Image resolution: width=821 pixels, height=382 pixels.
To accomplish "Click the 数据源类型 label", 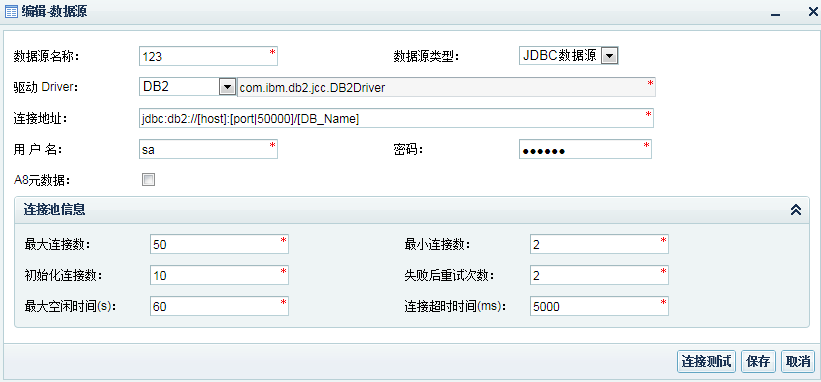I will pos(426,56).
